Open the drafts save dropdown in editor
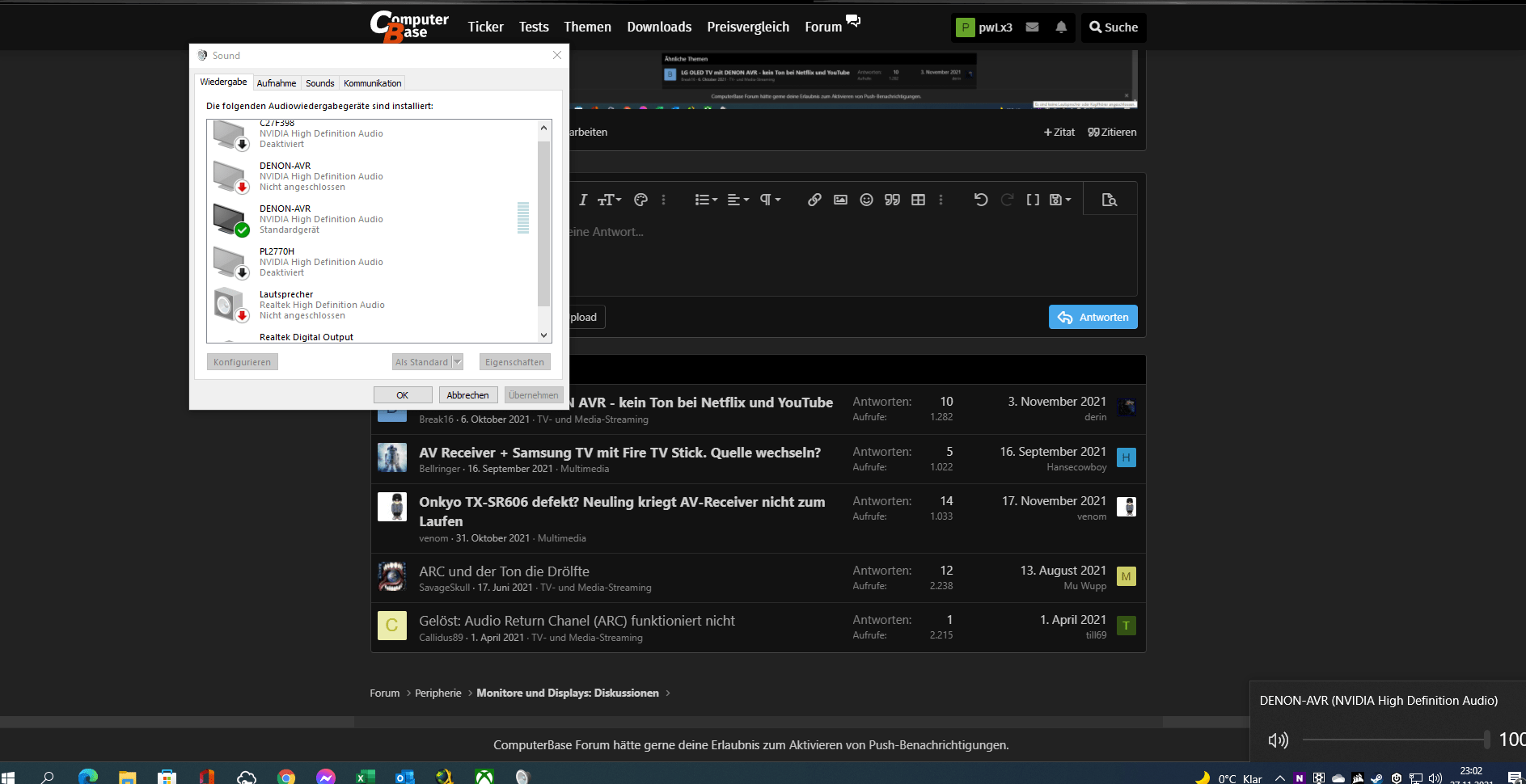The width and height of the screenshot is (1526, 784). tap(1060, 200)
